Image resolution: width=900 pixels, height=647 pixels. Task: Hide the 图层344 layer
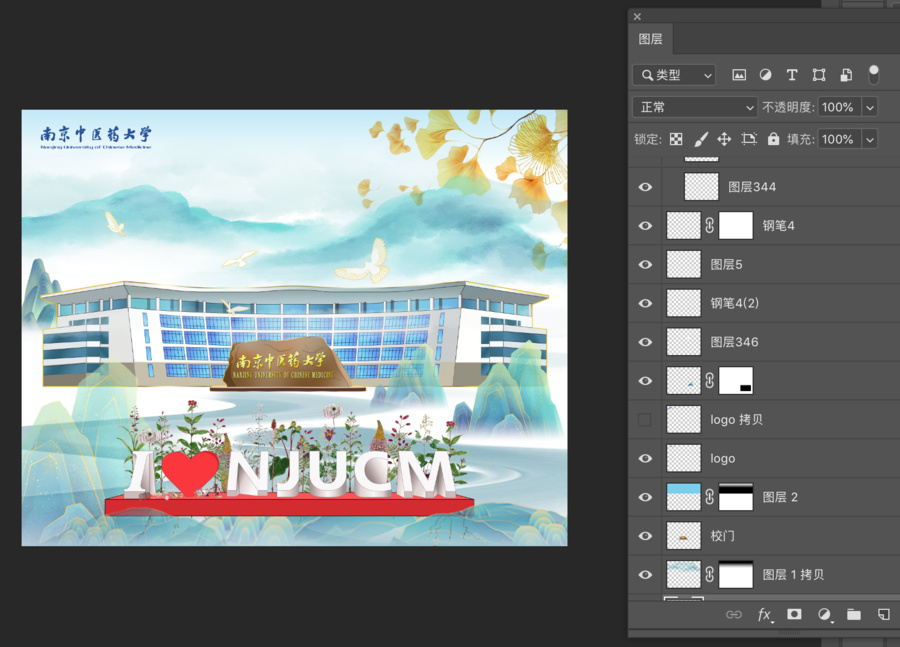(645, 187)
